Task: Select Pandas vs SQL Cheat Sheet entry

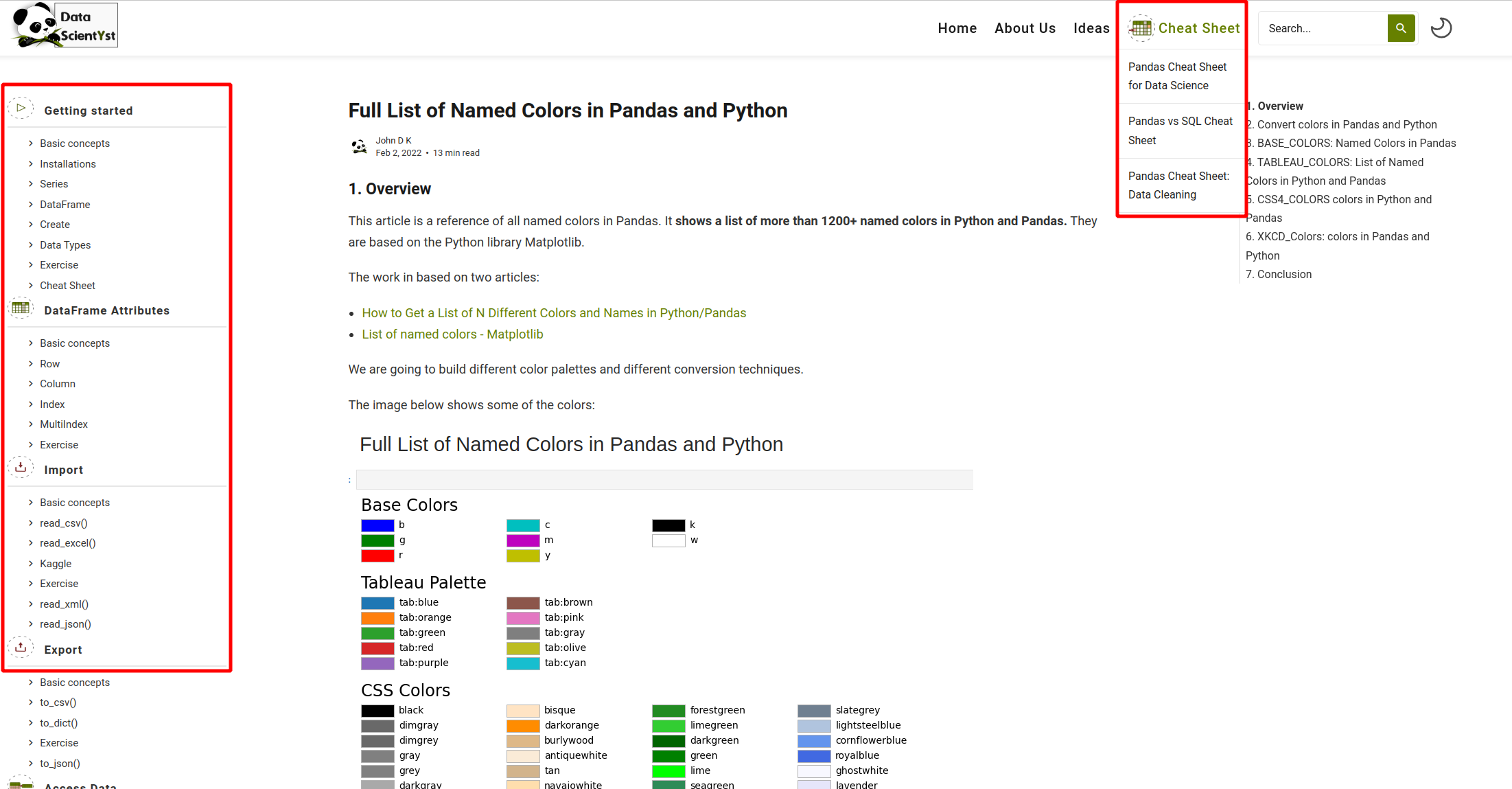Action: 1180,130
